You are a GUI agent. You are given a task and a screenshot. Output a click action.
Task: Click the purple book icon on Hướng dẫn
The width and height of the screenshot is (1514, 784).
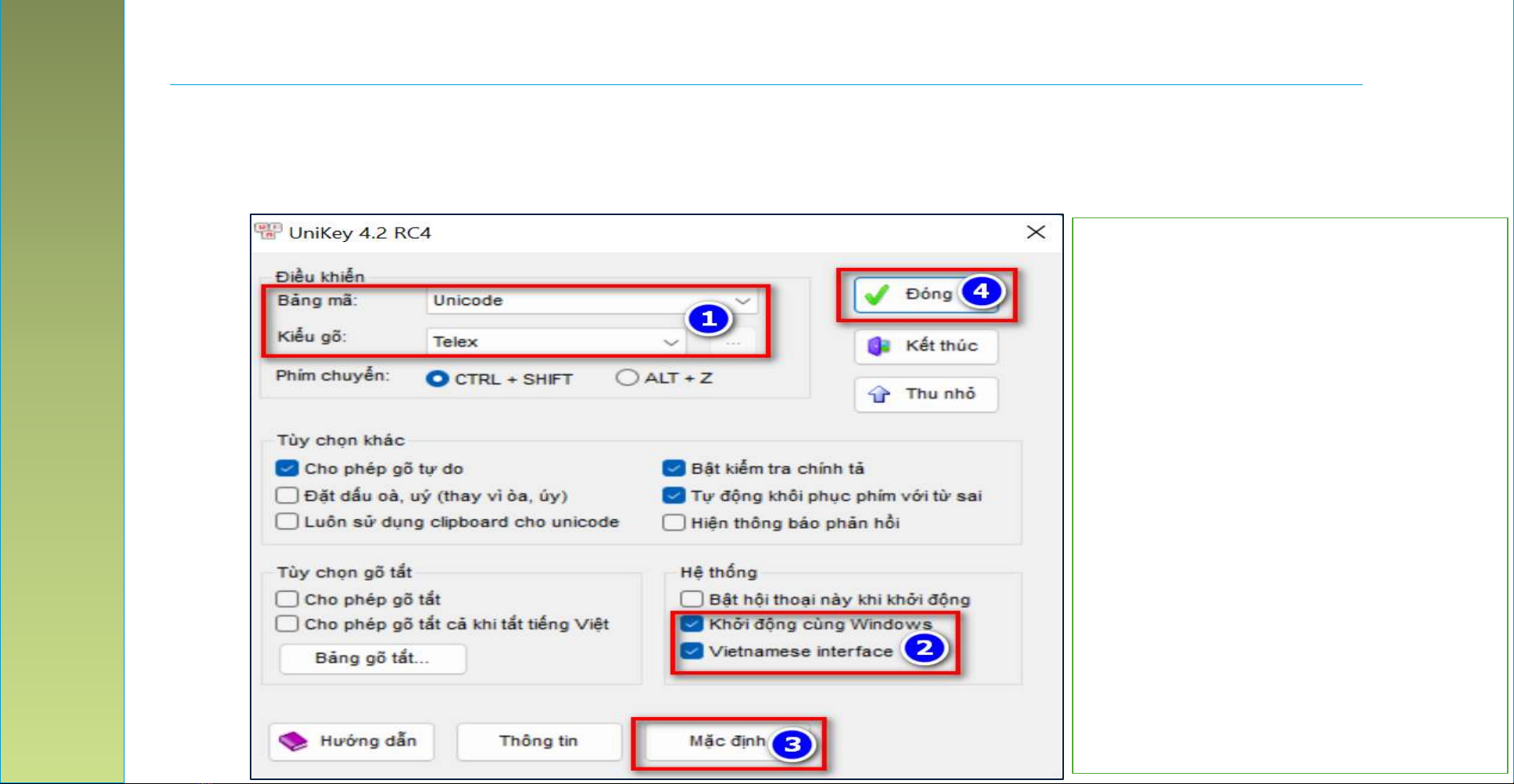pyautogui.click(x=293, y=741)
